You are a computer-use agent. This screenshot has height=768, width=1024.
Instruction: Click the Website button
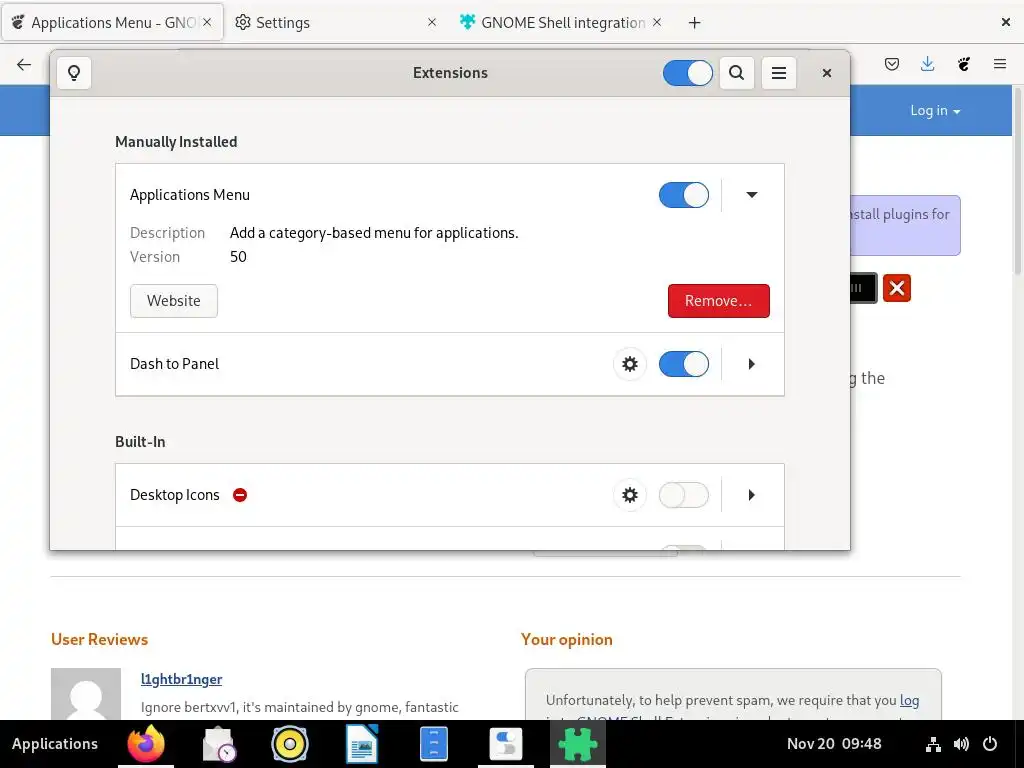pyautogui.click(x=174, y=300)
